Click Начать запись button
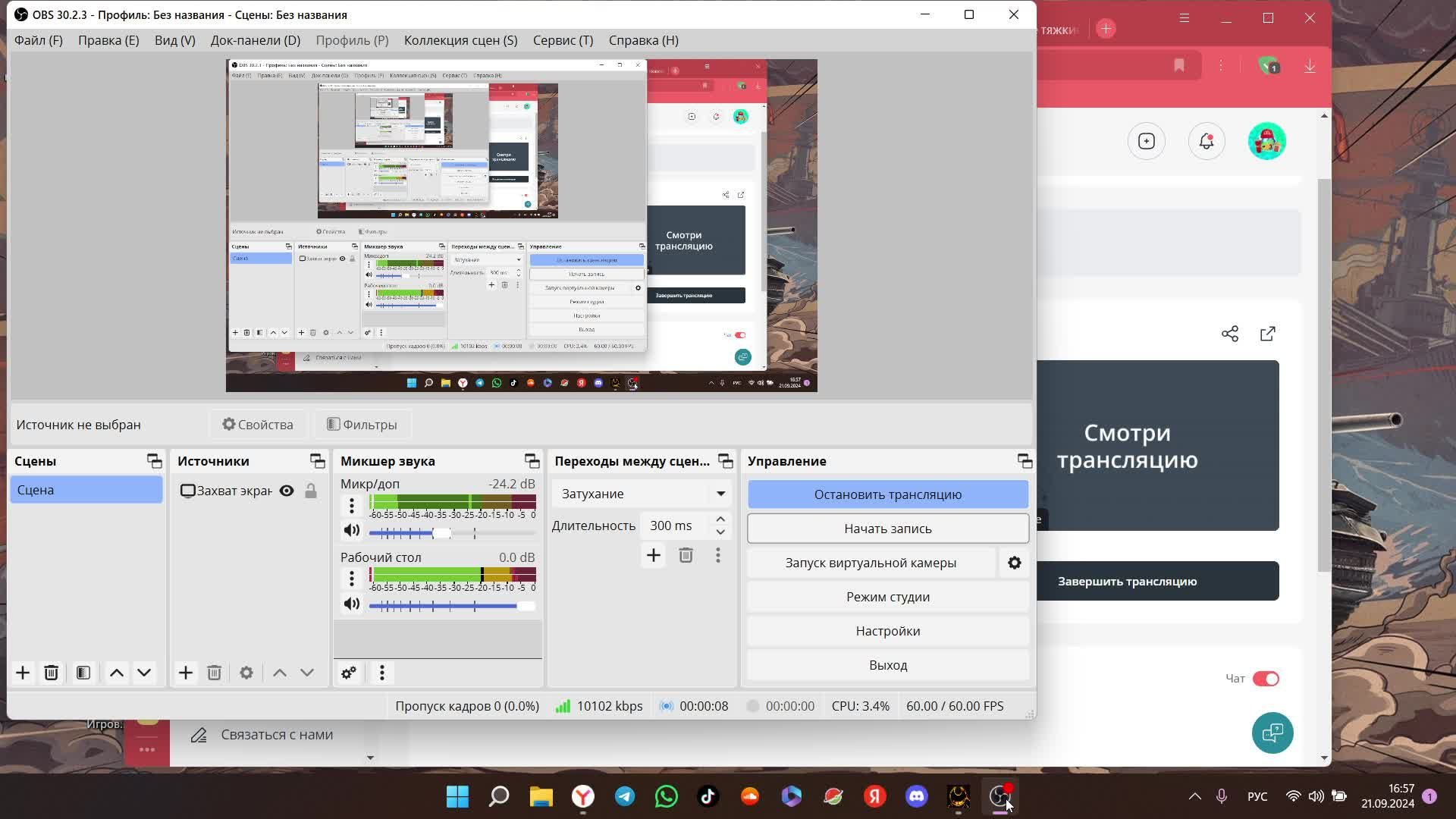Viewport: 1456px width, 819px height. pyautogui.click(x=887, y=529)
